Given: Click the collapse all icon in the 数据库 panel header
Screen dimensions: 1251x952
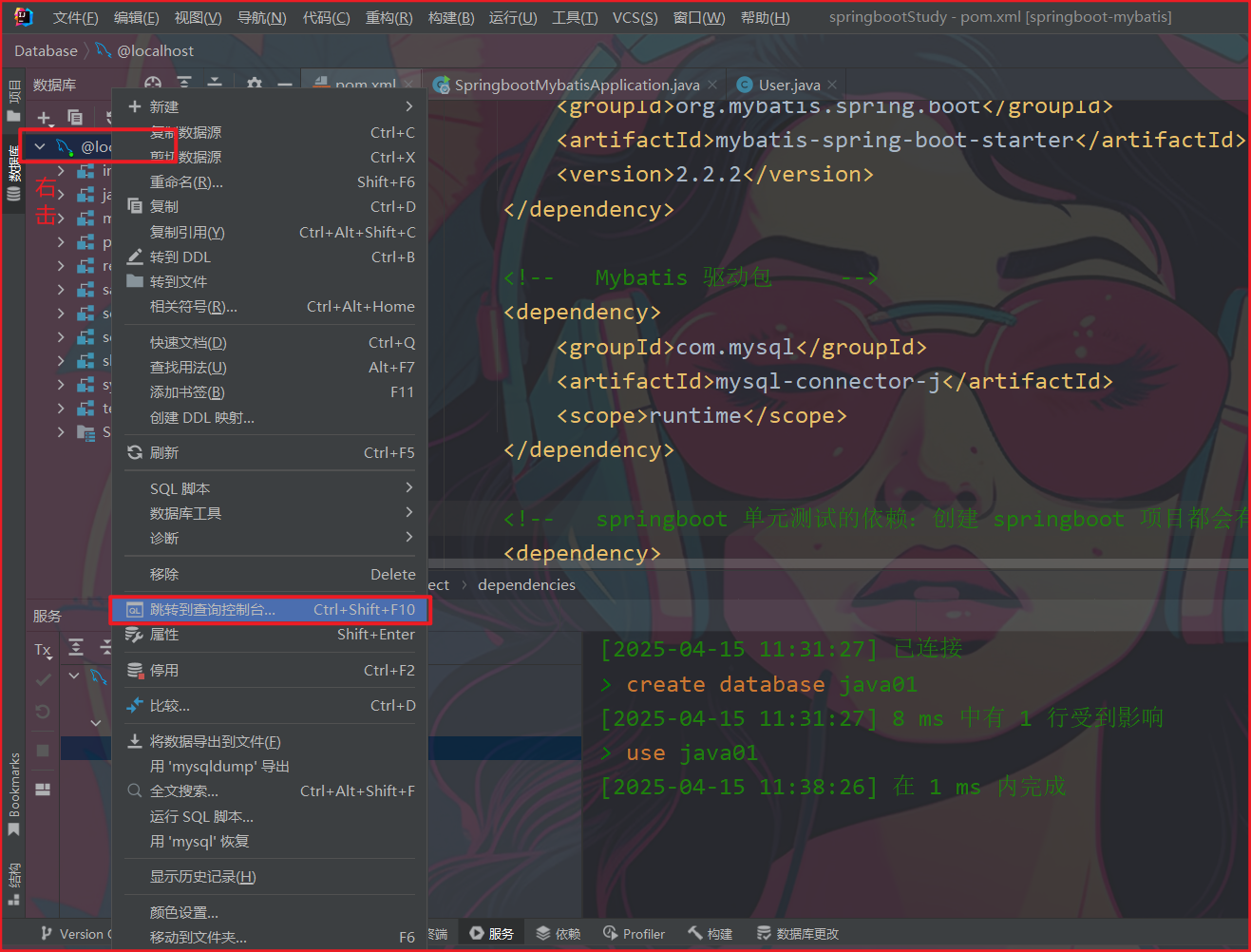Looking at the screenshot, I should 215,85.
